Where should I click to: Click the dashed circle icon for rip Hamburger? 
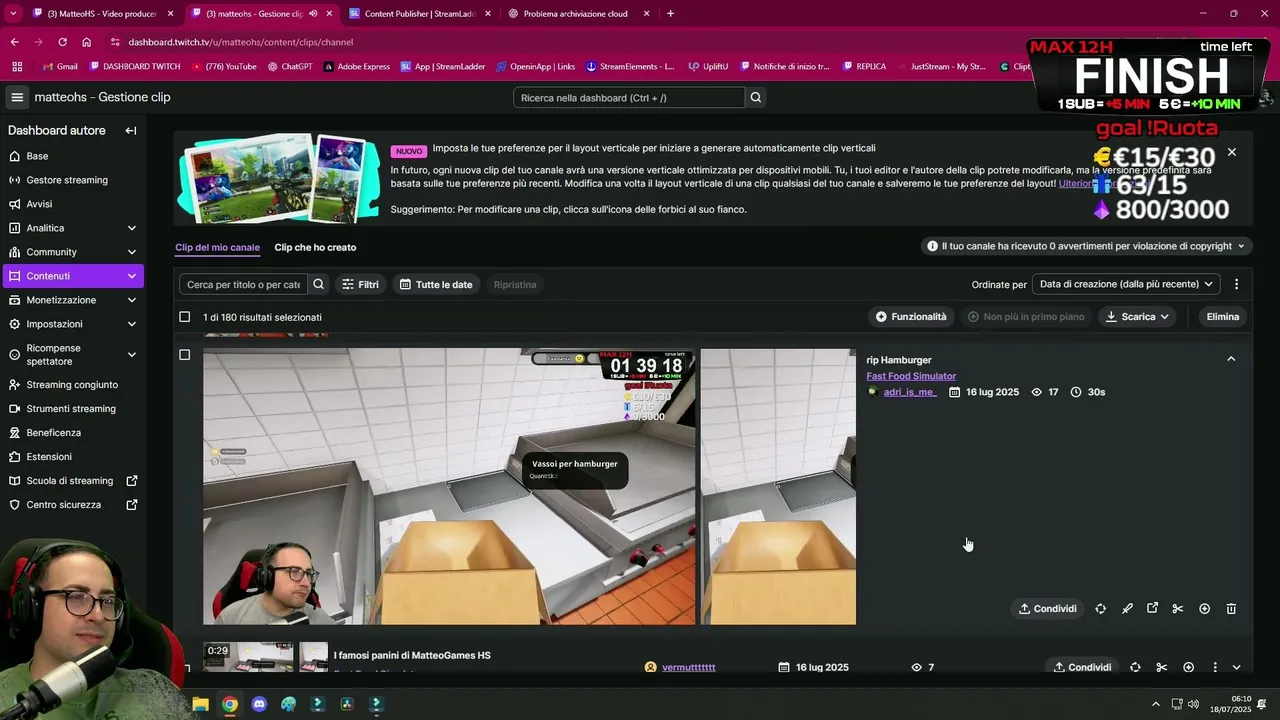coord(1101,609)
